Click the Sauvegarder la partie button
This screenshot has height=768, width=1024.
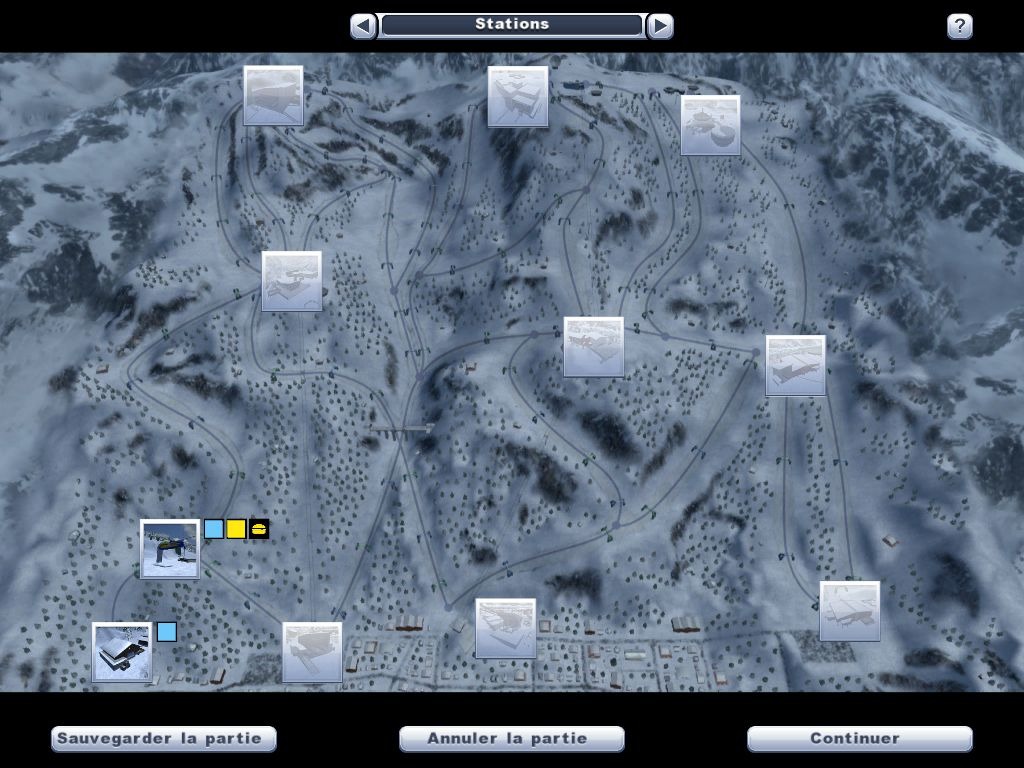[x=164, y=739]
